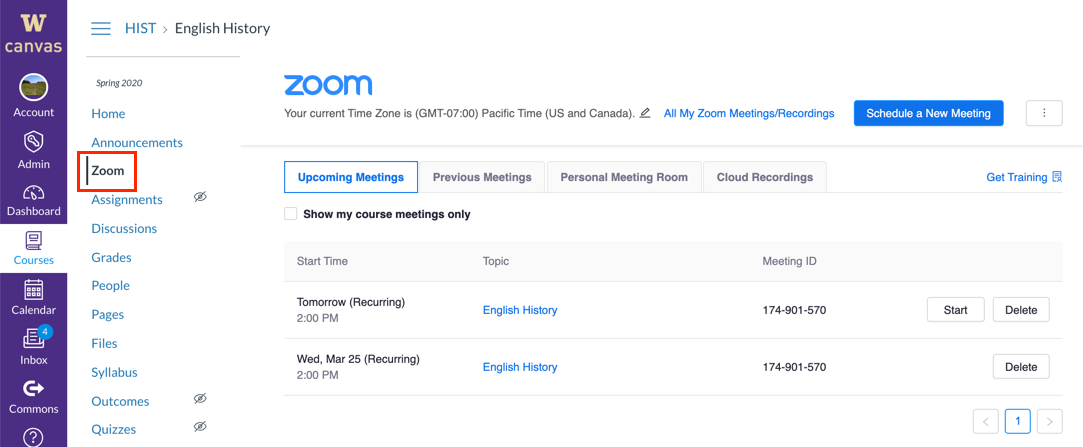Open the three-dot more options button
The height and width of the screenshot is (447, 1083).
[x=1044, y=113]
